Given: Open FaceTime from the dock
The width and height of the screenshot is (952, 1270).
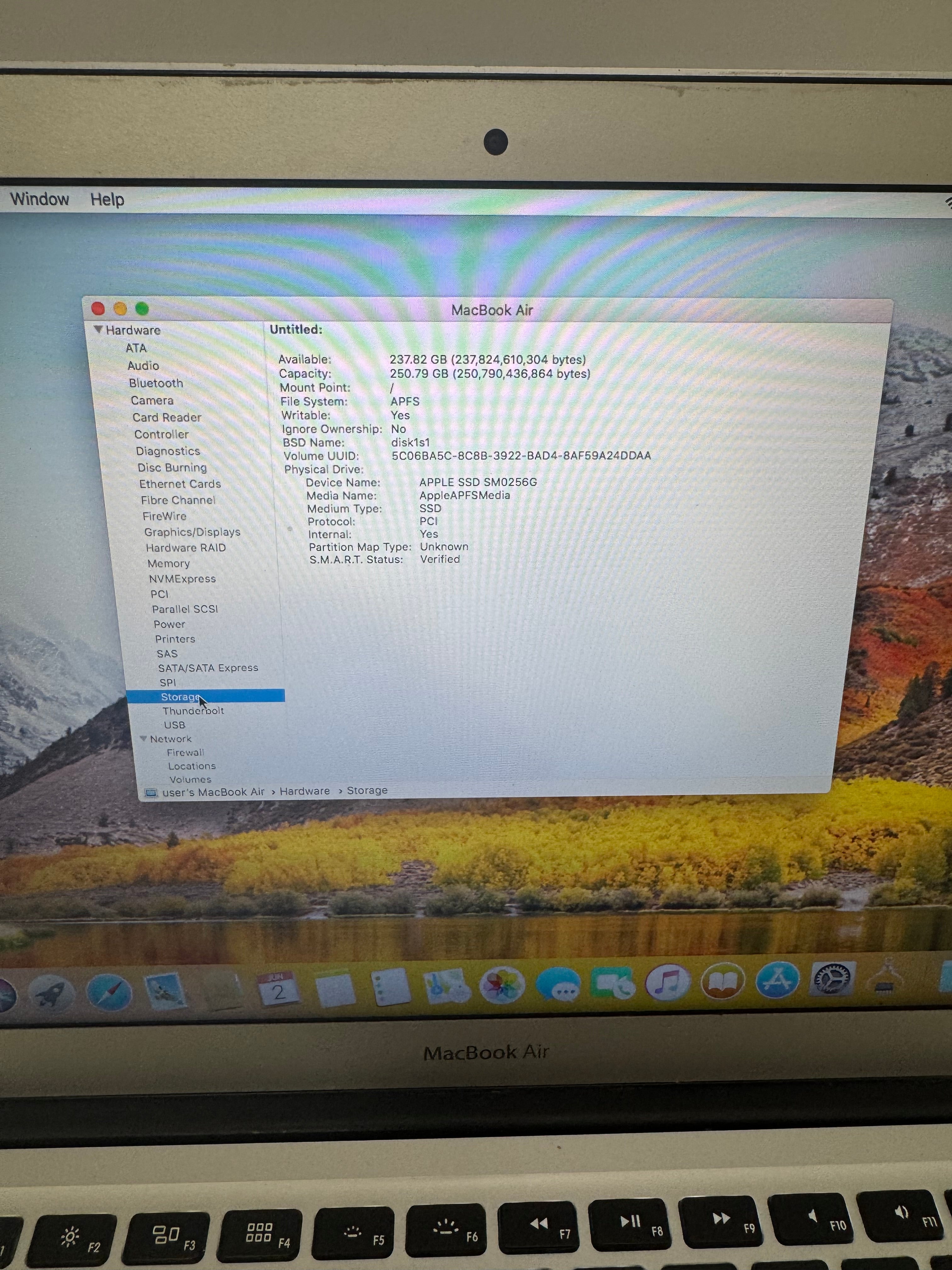Looking at the screenshot, I should 613,983.
